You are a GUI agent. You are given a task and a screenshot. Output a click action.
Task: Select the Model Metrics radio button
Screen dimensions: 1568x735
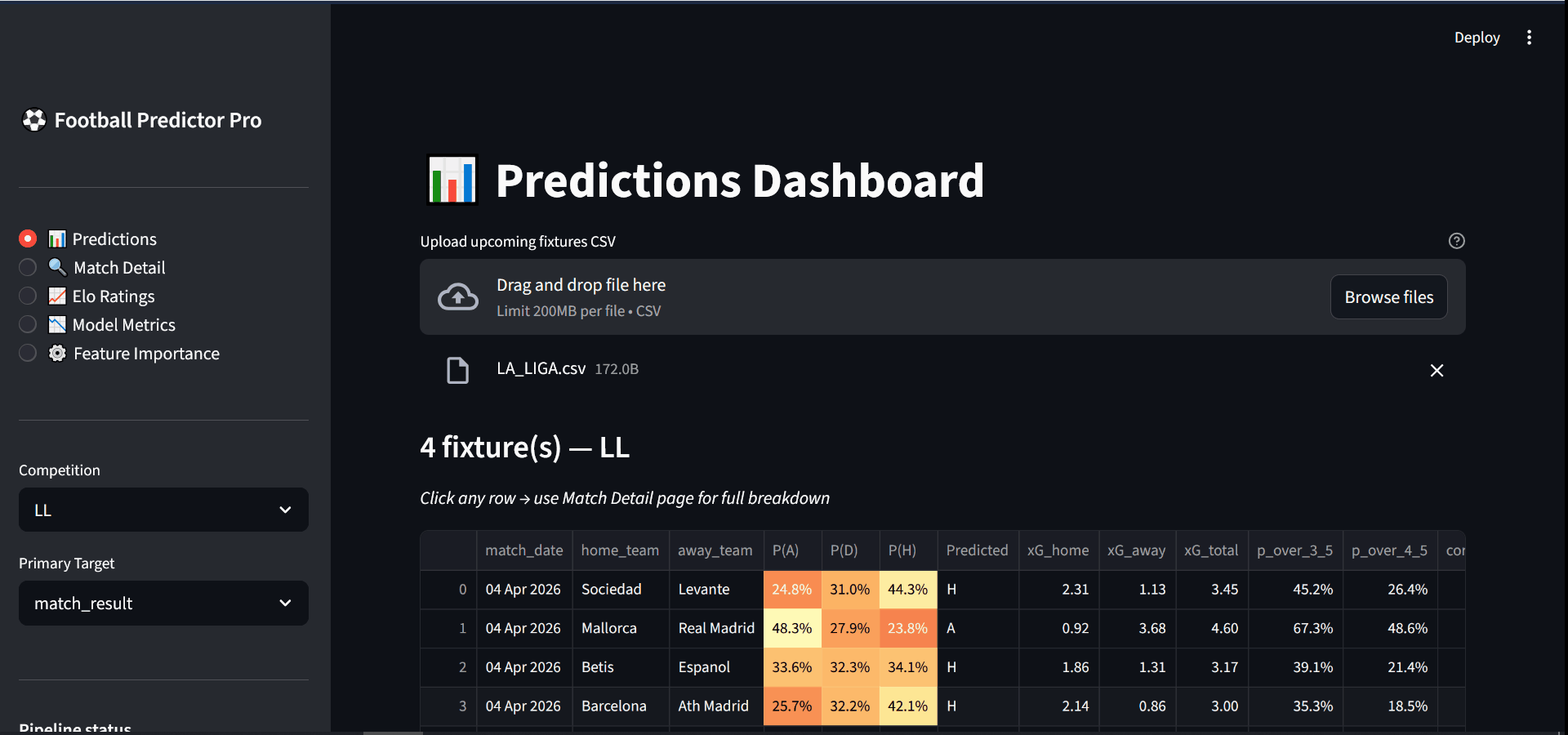[27, 324]
